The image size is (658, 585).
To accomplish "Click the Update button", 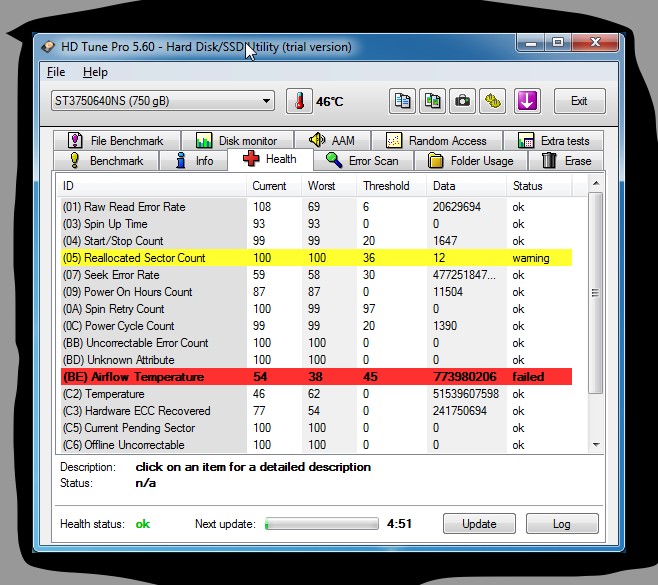I will pos(479,524).
